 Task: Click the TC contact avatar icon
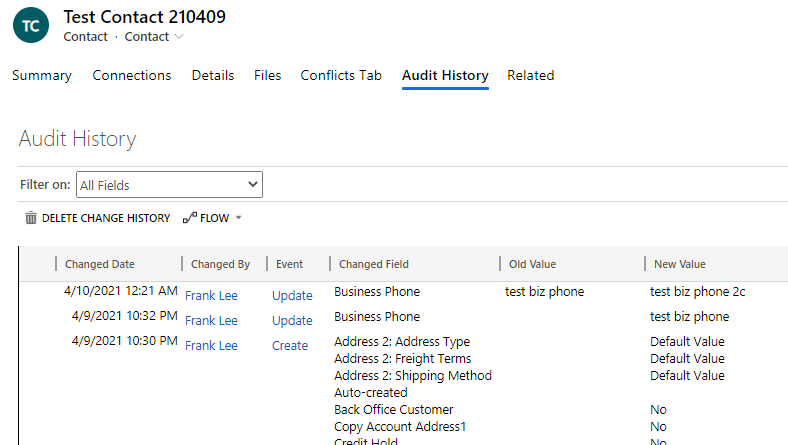tap(31, 26)
